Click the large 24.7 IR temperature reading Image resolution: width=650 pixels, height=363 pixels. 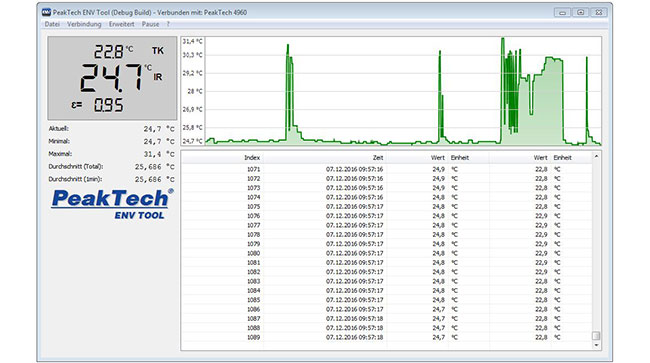point(111,77)
